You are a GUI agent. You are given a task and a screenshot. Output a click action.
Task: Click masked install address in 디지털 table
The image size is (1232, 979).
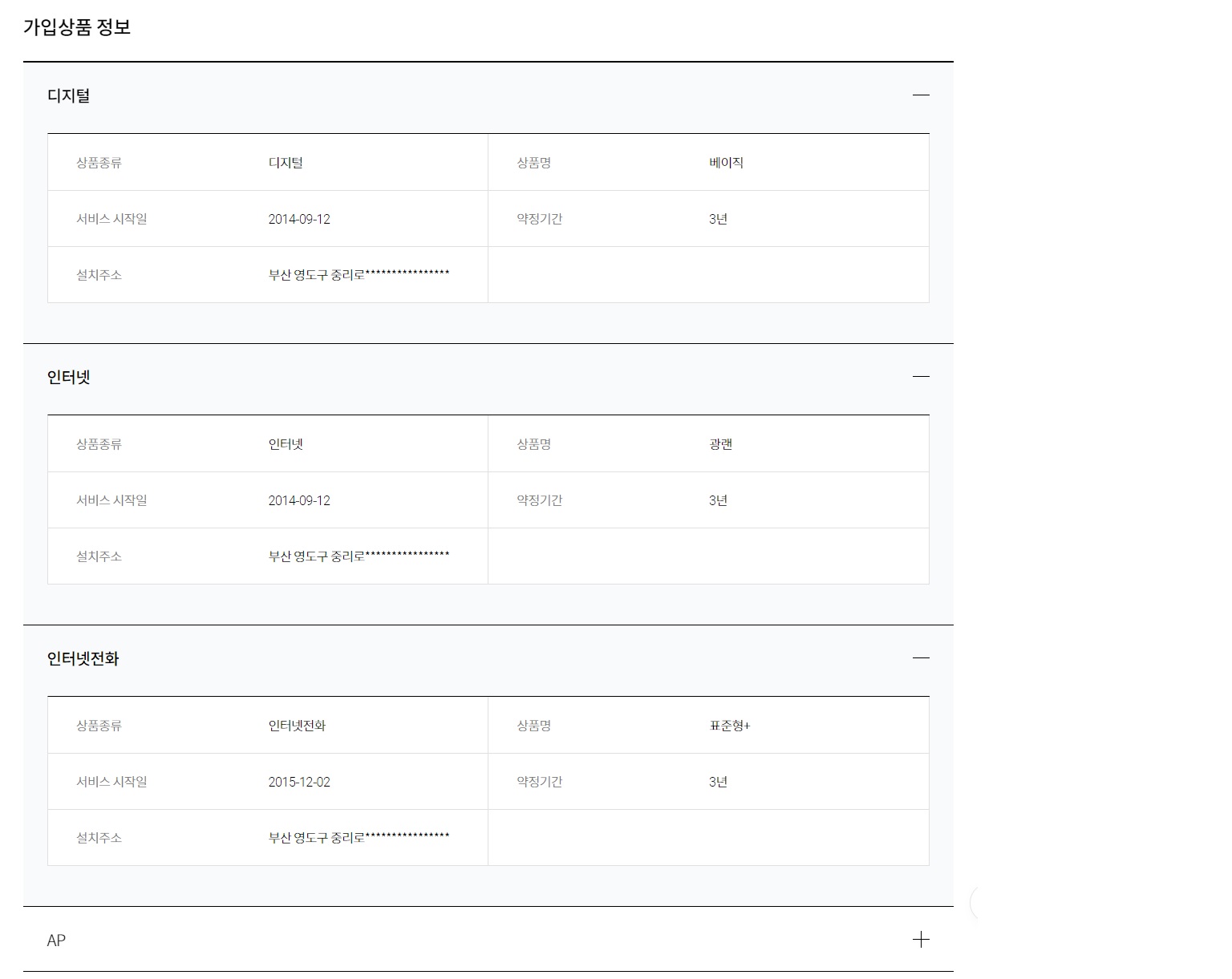(359, 275)
